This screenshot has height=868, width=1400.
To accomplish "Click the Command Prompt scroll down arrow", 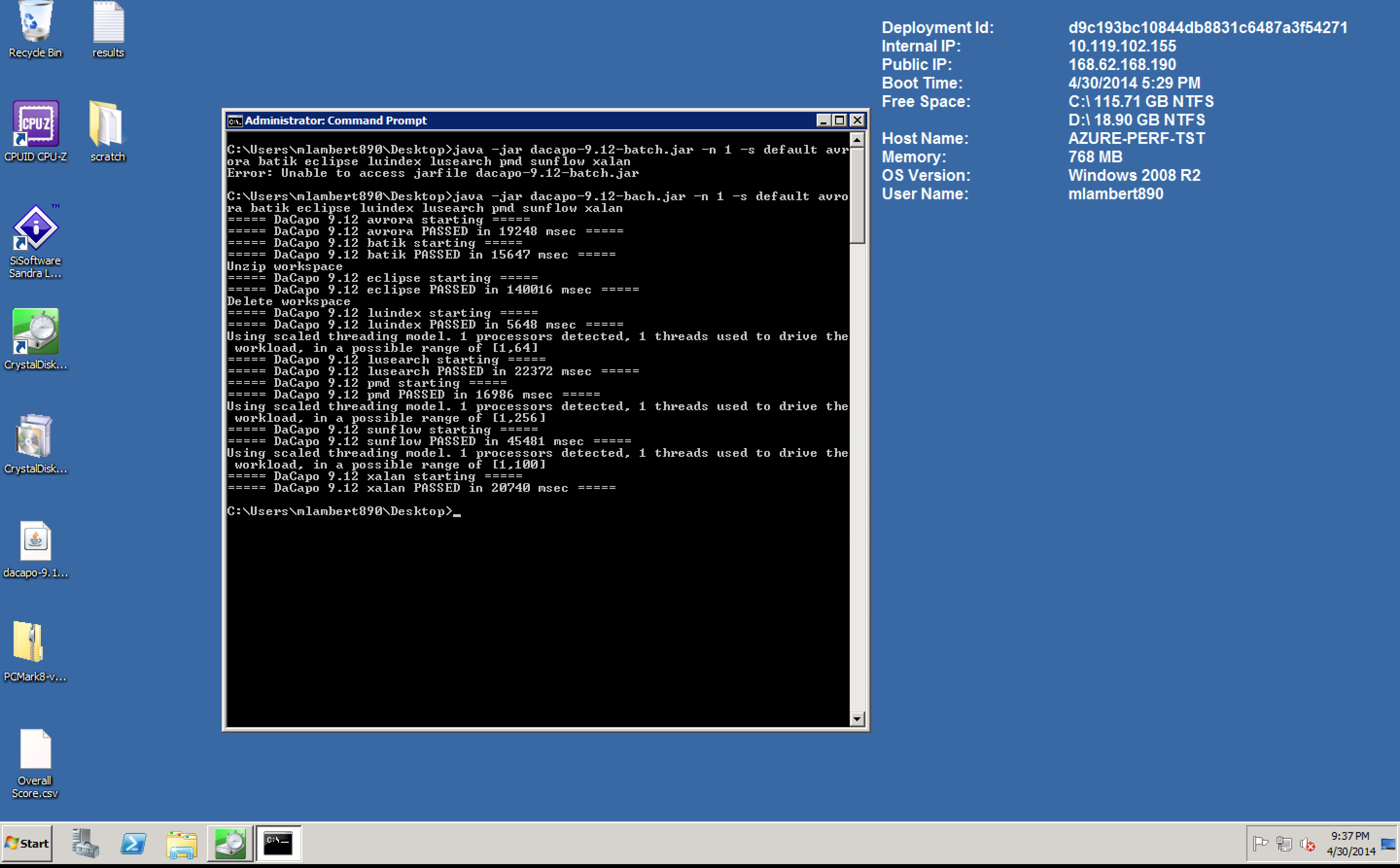I will [x=857, y=719].
